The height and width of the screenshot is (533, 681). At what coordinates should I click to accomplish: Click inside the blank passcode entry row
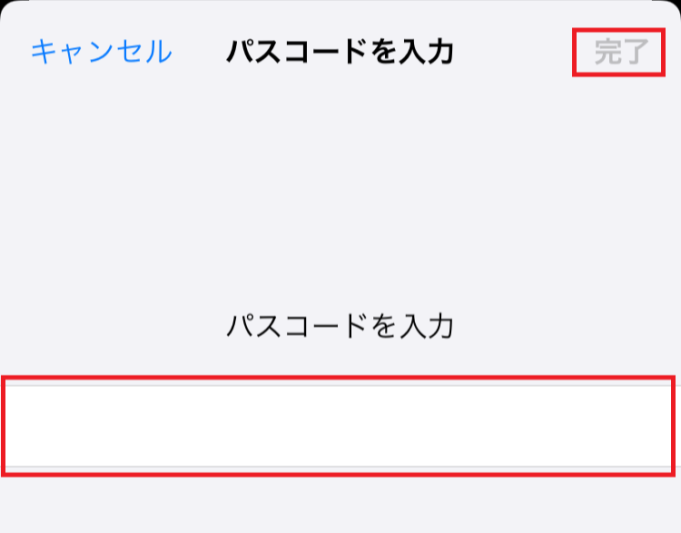point(338,425)
